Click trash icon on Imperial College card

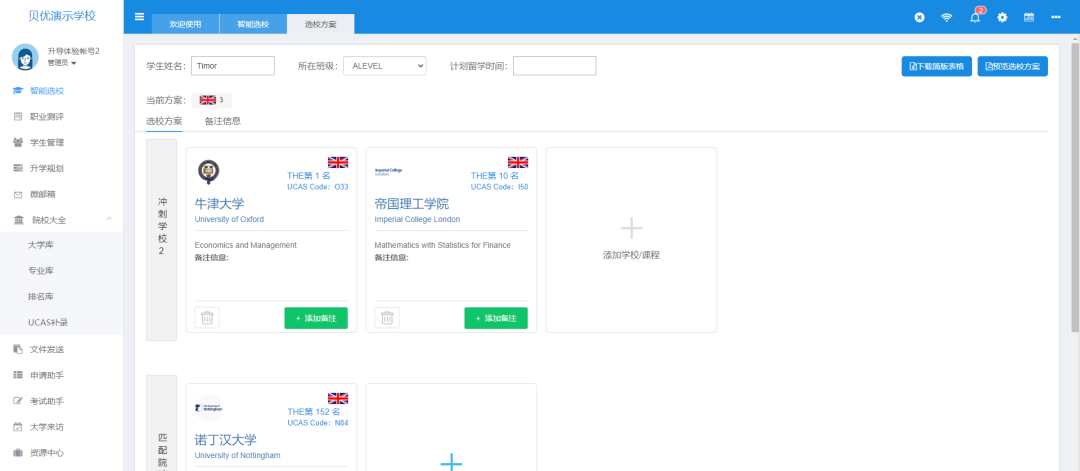pyautogui.click(x=387, y=318)
